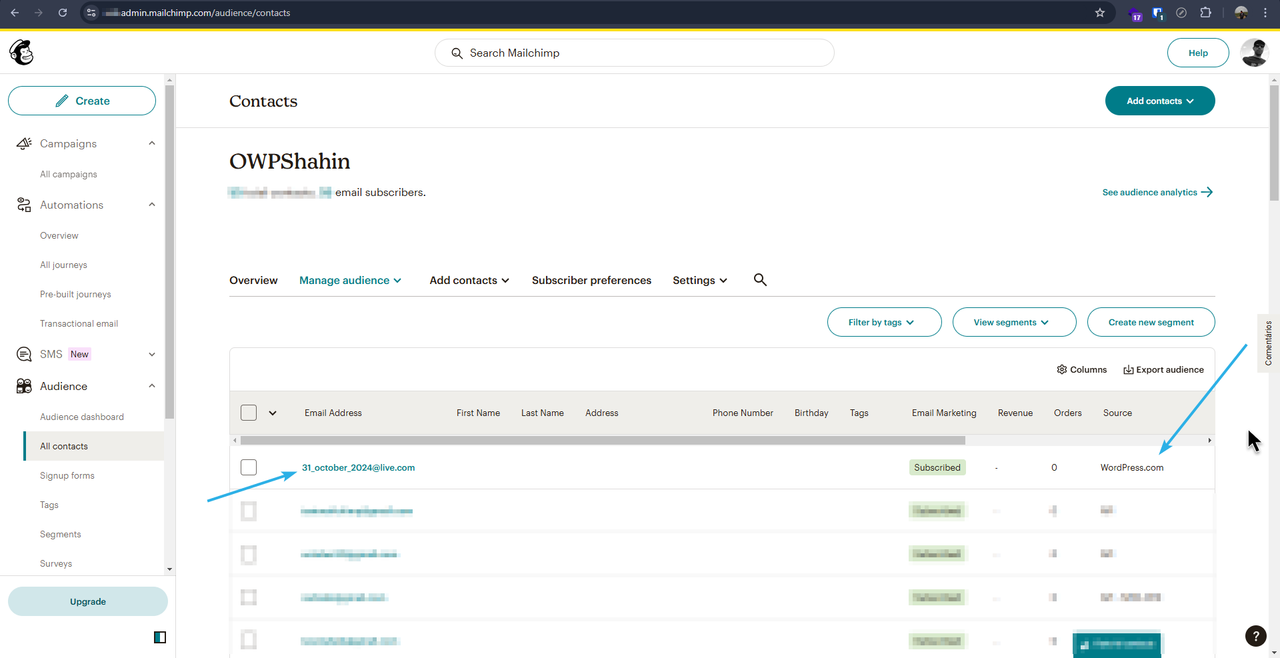Image resolution: width=1280 pixels, height=658 pixels.
Task: Open the browser extensions puzzle icon
Action: coord(1205,13)
